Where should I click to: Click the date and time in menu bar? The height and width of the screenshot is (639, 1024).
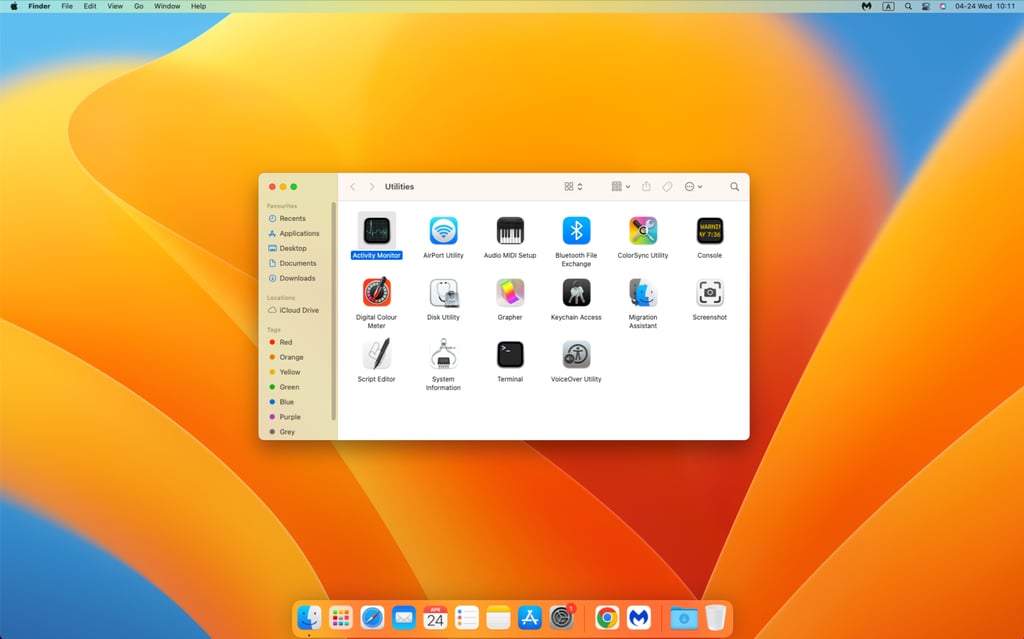(985, 6)
